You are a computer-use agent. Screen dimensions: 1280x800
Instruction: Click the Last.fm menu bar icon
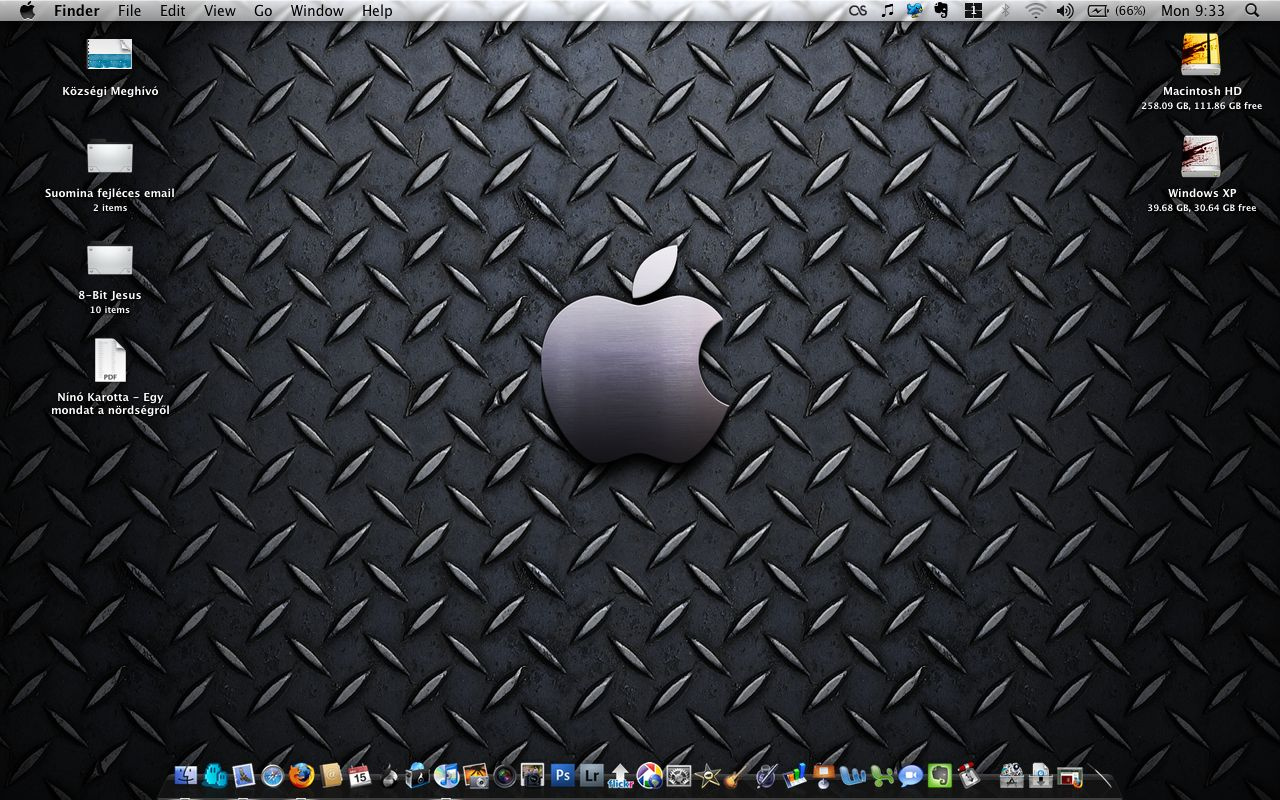(857, 10)
